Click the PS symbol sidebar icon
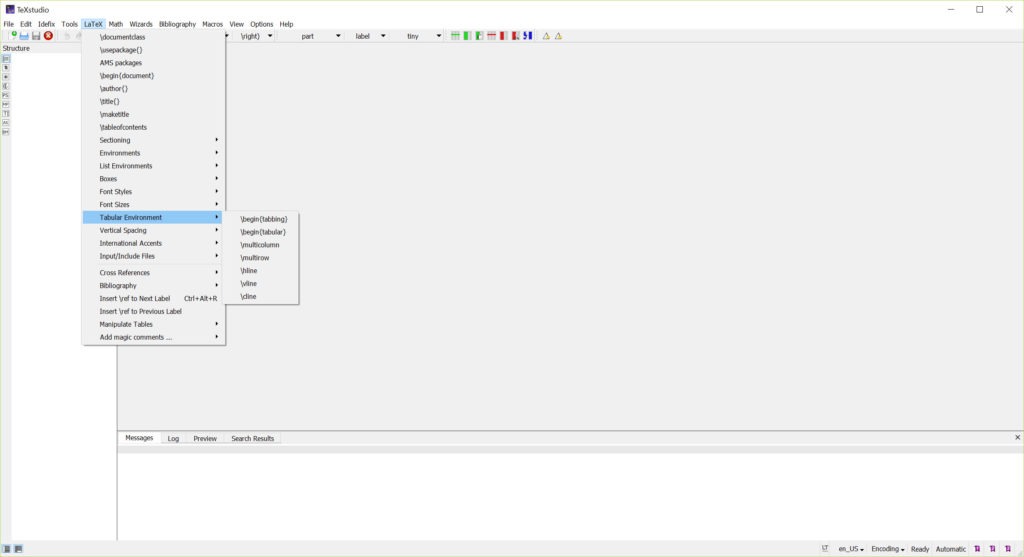This screenshot has height=557, width=1024. pyautogui.click(x=6, y=95)
